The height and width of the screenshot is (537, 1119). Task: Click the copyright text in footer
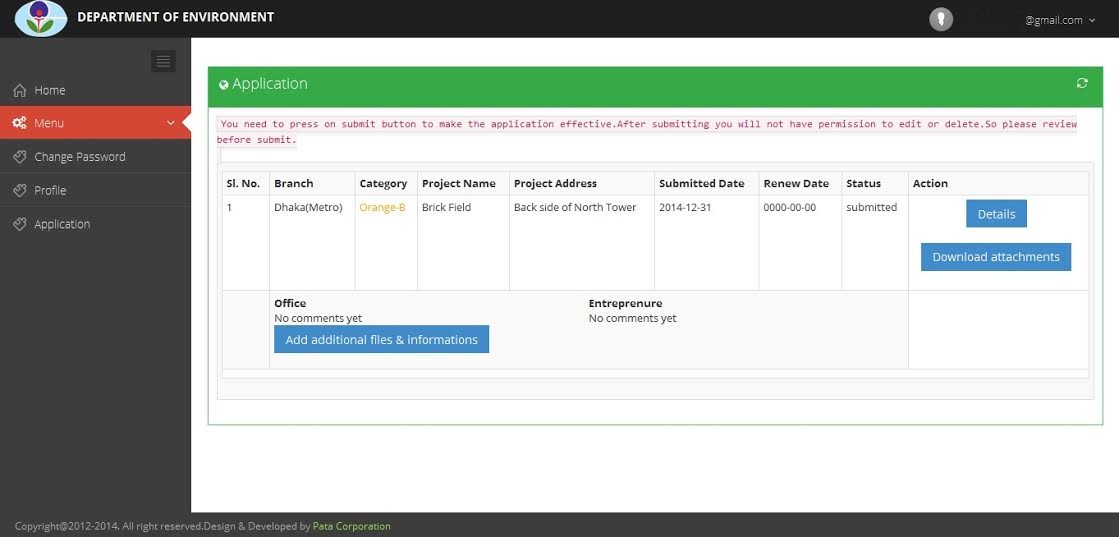click(x=163, y=526)
